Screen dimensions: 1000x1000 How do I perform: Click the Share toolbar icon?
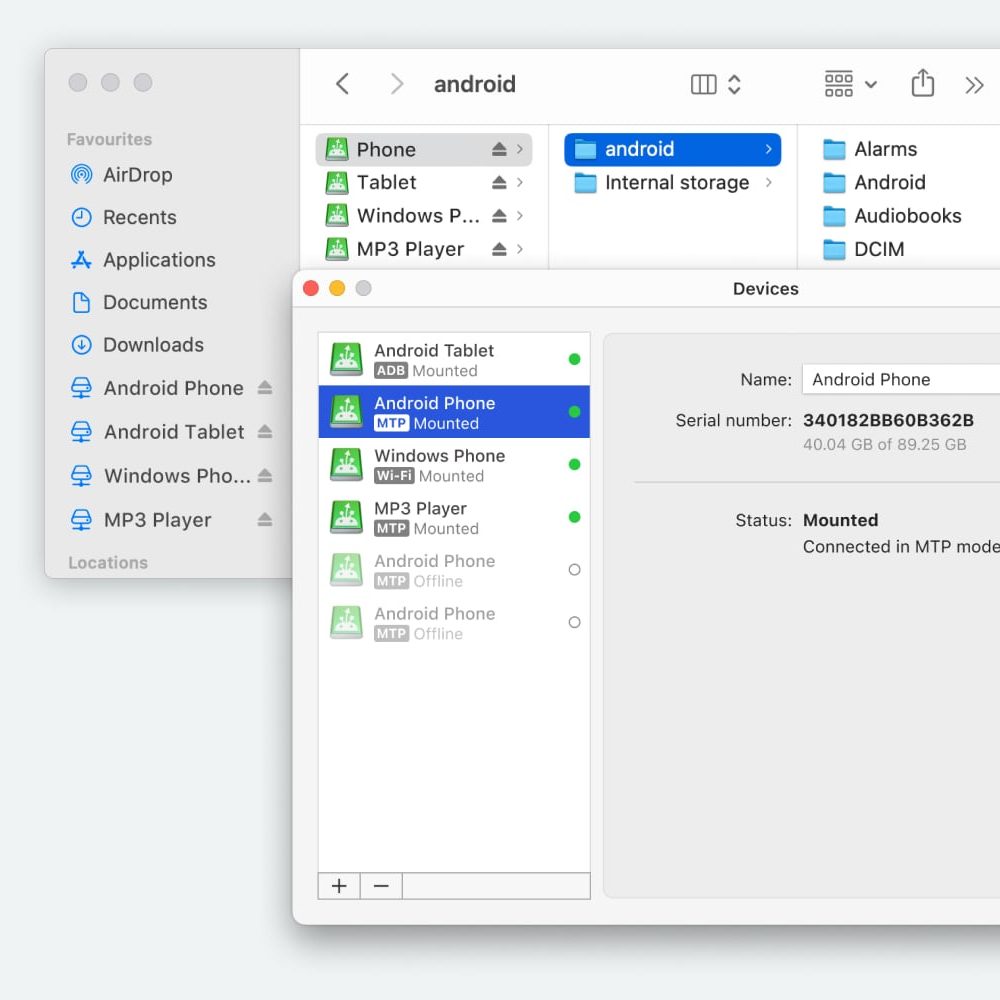[922, 84]
